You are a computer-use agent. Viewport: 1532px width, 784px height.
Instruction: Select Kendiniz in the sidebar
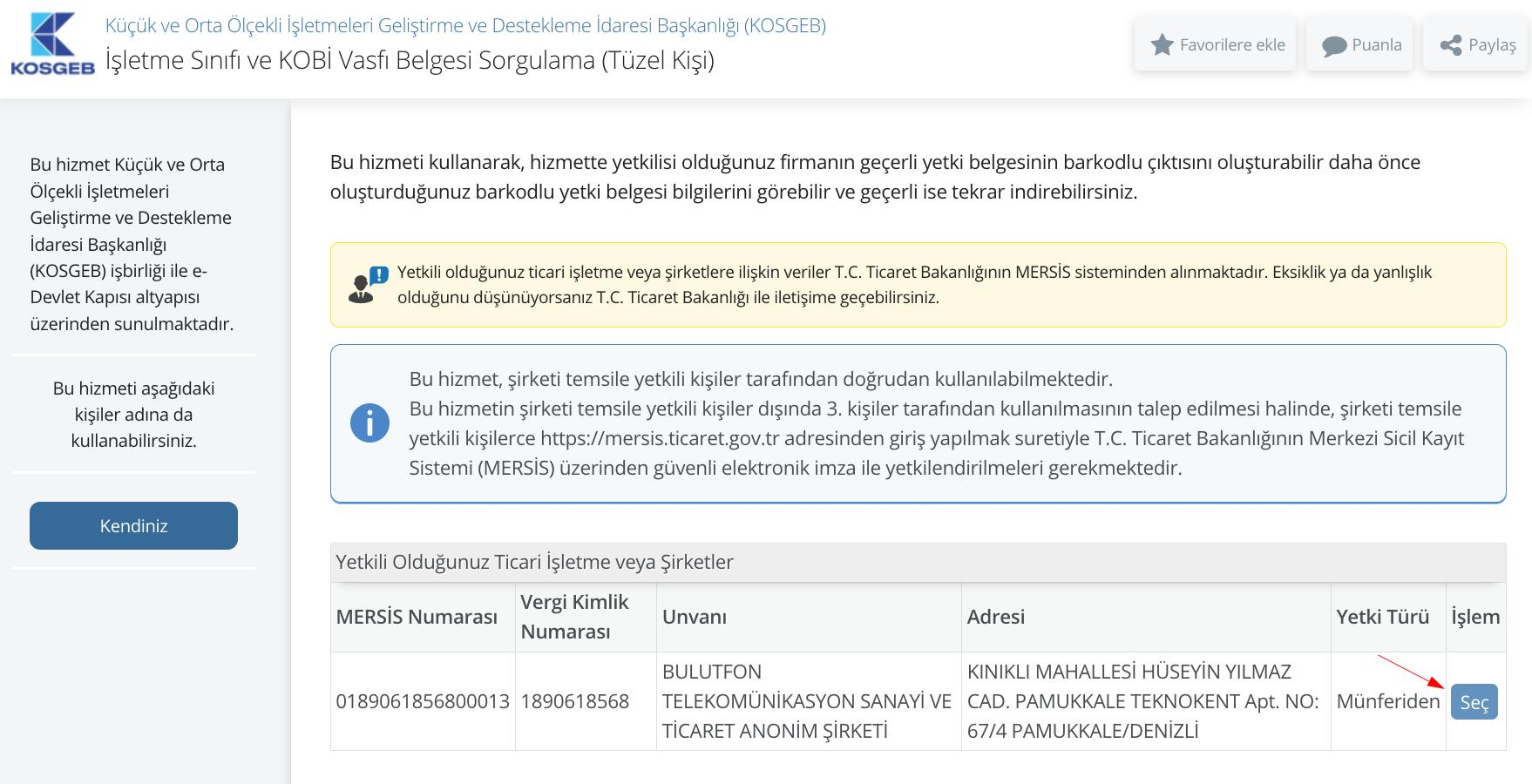(133, 525)
